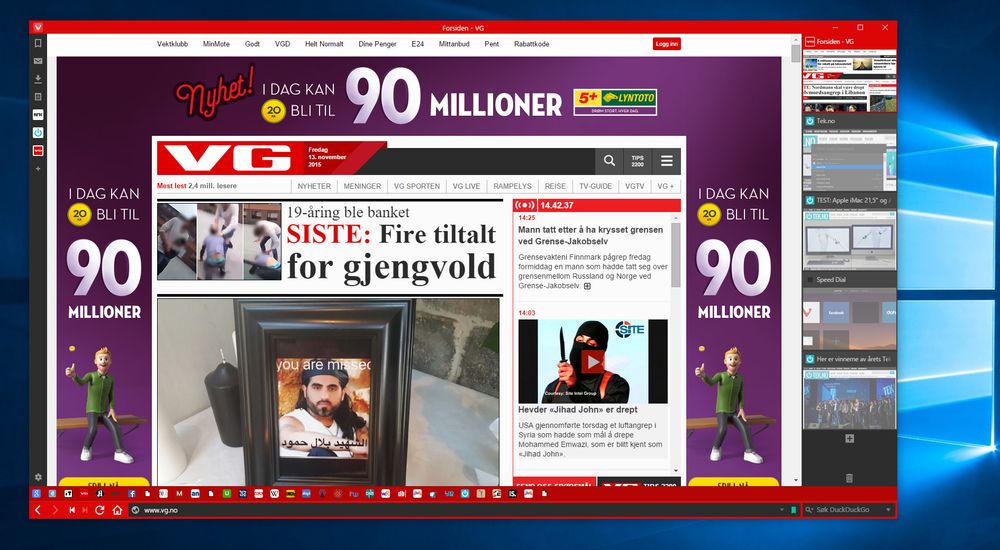Click the Wikipedia bookmark in the bookmarks bar
1000x550 pixels.
coord(274,494)
